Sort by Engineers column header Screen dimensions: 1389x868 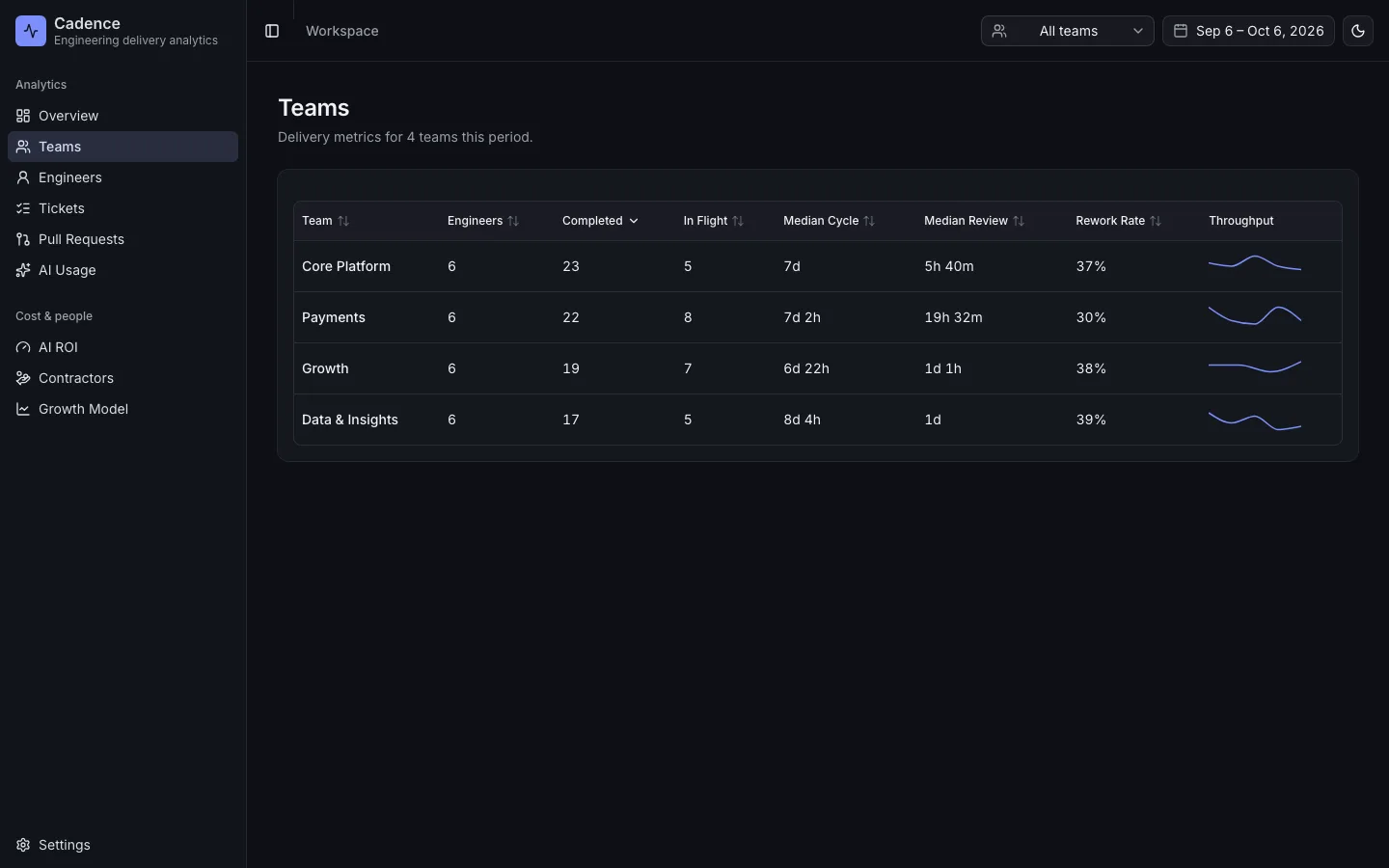click(483, 221)
